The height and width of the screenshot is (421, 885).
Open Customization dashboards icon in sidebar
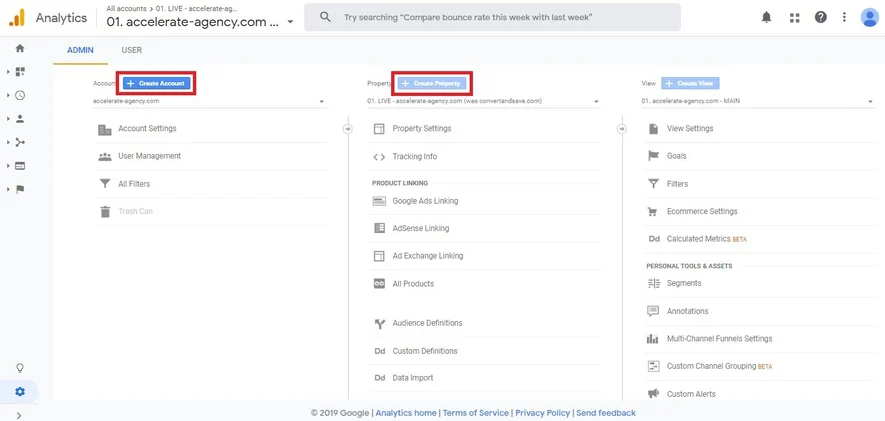point(20,72)
